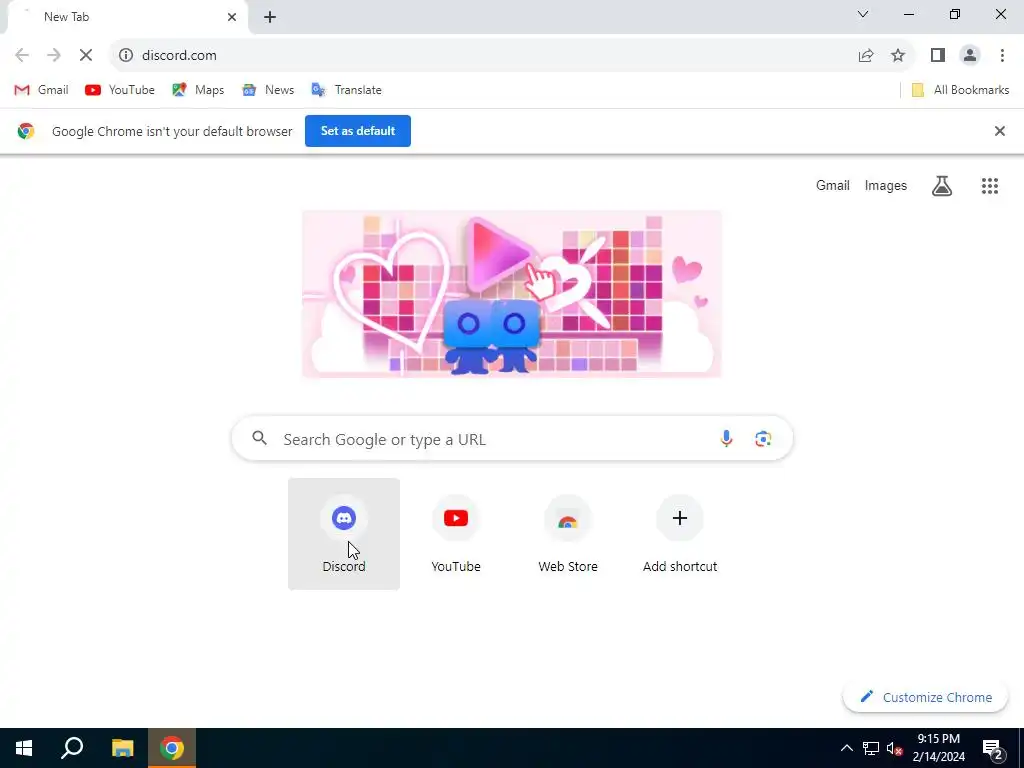Viewport: 1024px width, 768px height.
Task: Click Customize Chrome button
Action: (925, 697)
